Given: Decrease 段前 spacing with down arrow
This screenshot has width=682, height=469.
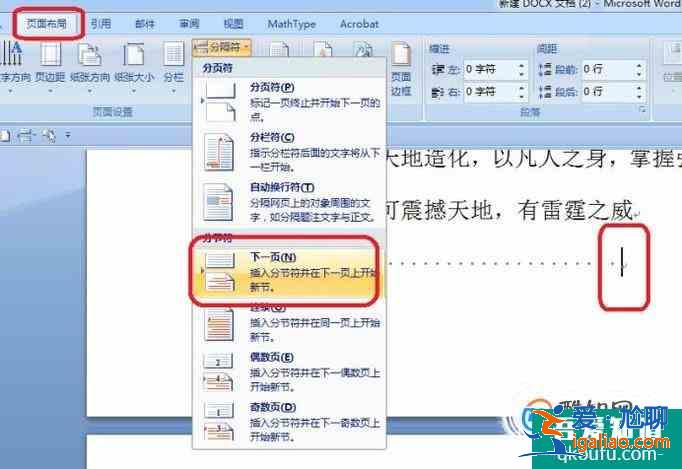Looking at the screenshot, I should 639,74.
